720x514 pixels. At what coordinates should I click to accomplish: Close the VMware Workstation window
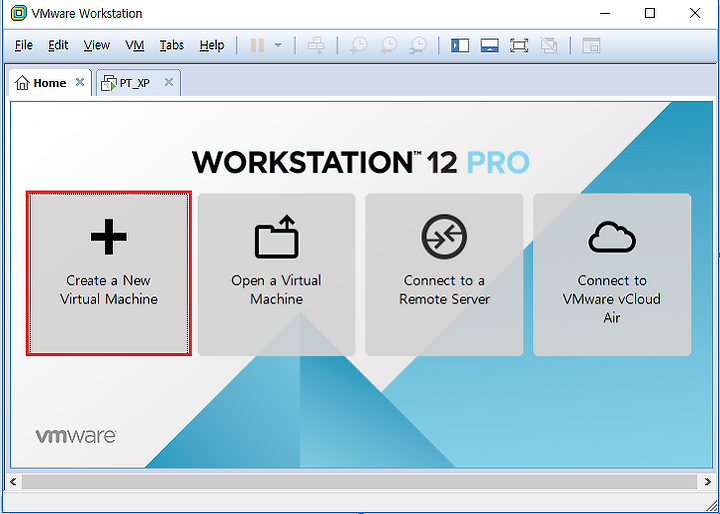695,13
